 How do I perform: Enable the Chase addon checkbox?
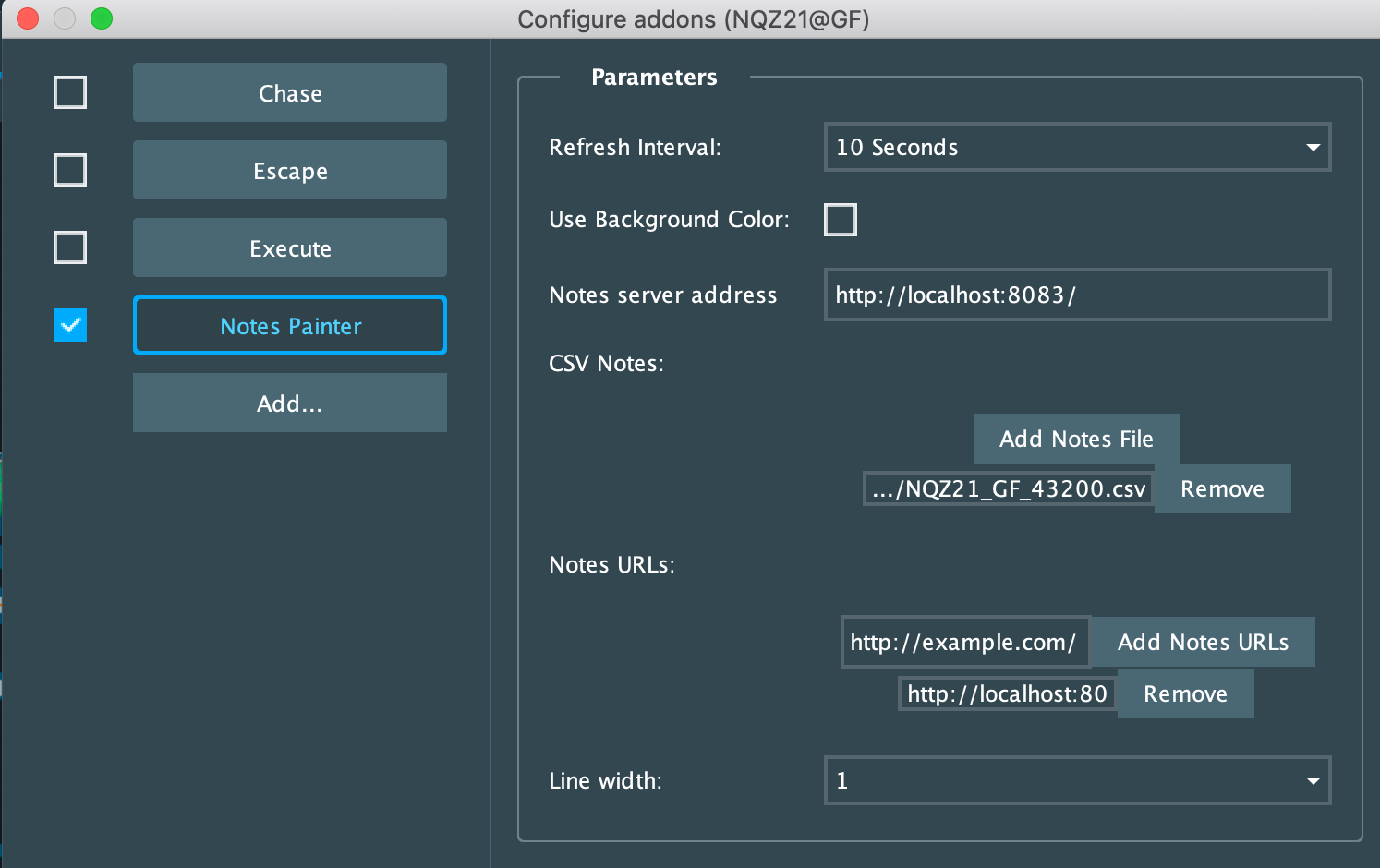coord(70,92)
